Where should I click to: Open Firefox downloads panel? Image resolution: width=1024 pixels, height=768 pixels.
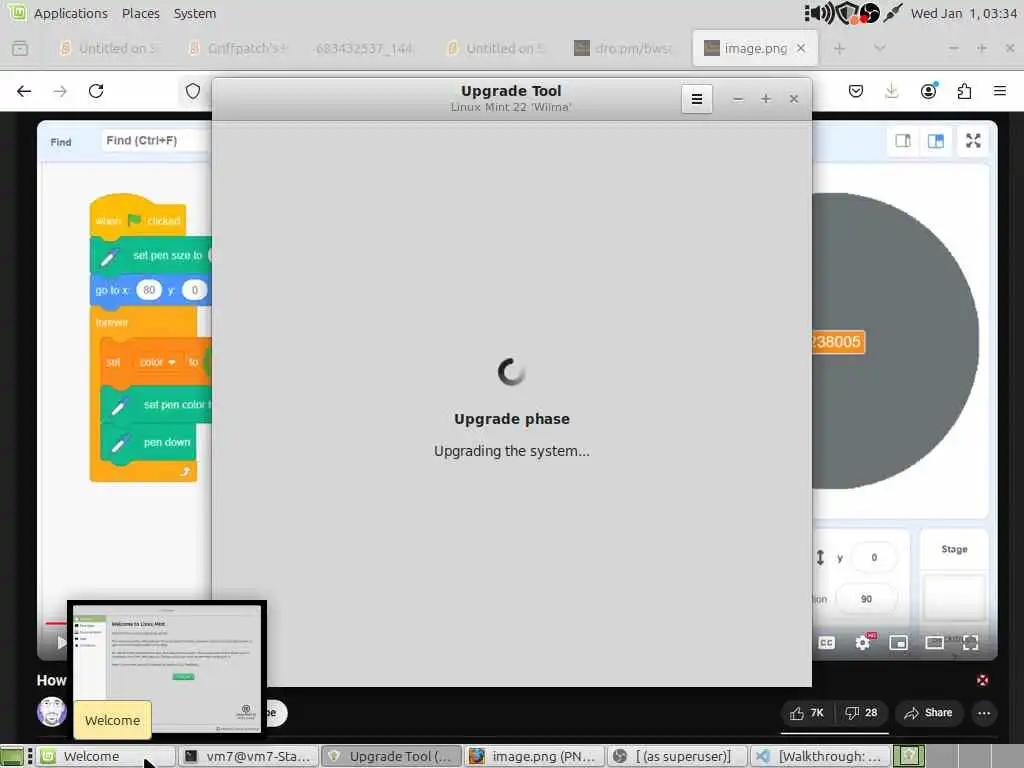point(891,91)
